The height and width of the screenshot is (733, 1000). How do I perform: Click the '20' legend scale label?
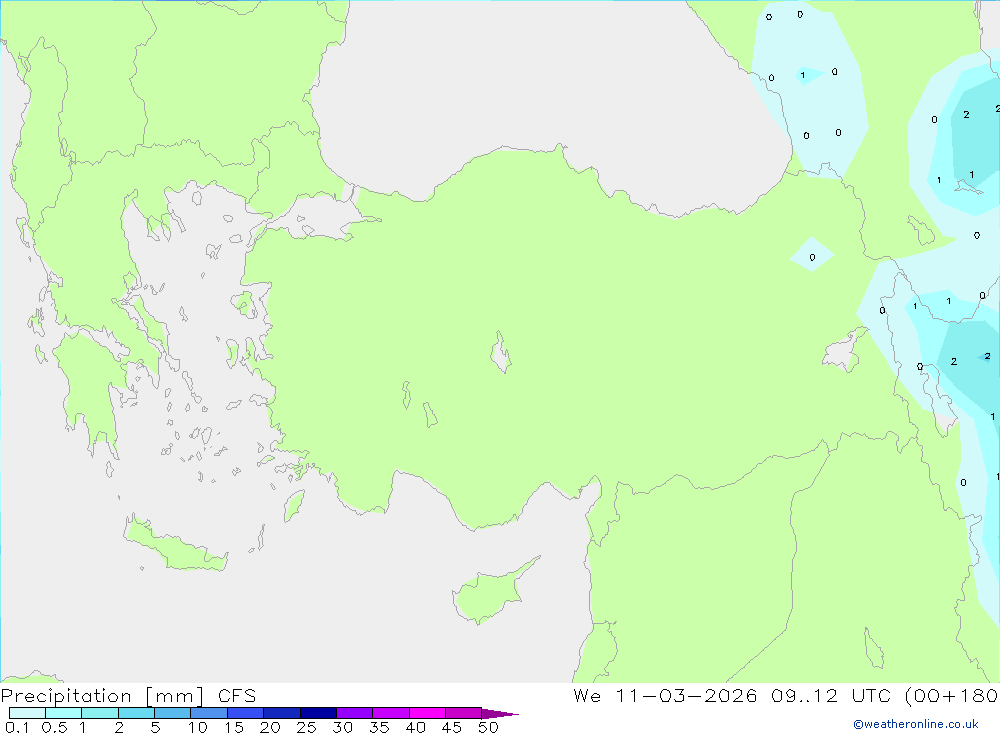pyautogui.click(x=270, y=727)
